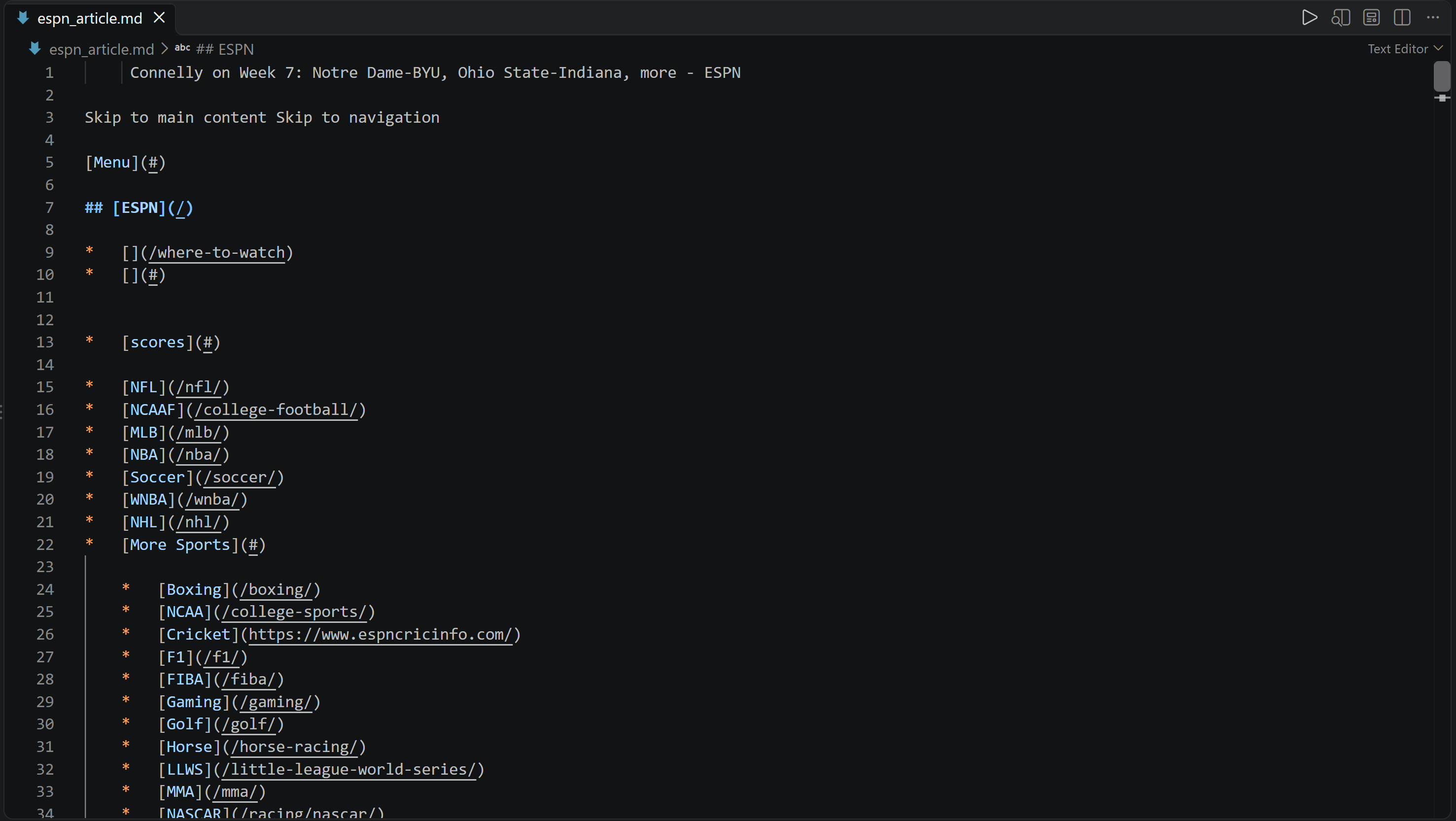
Task: Click the '[FIBA]' link label
Action: tap(185, 679)
